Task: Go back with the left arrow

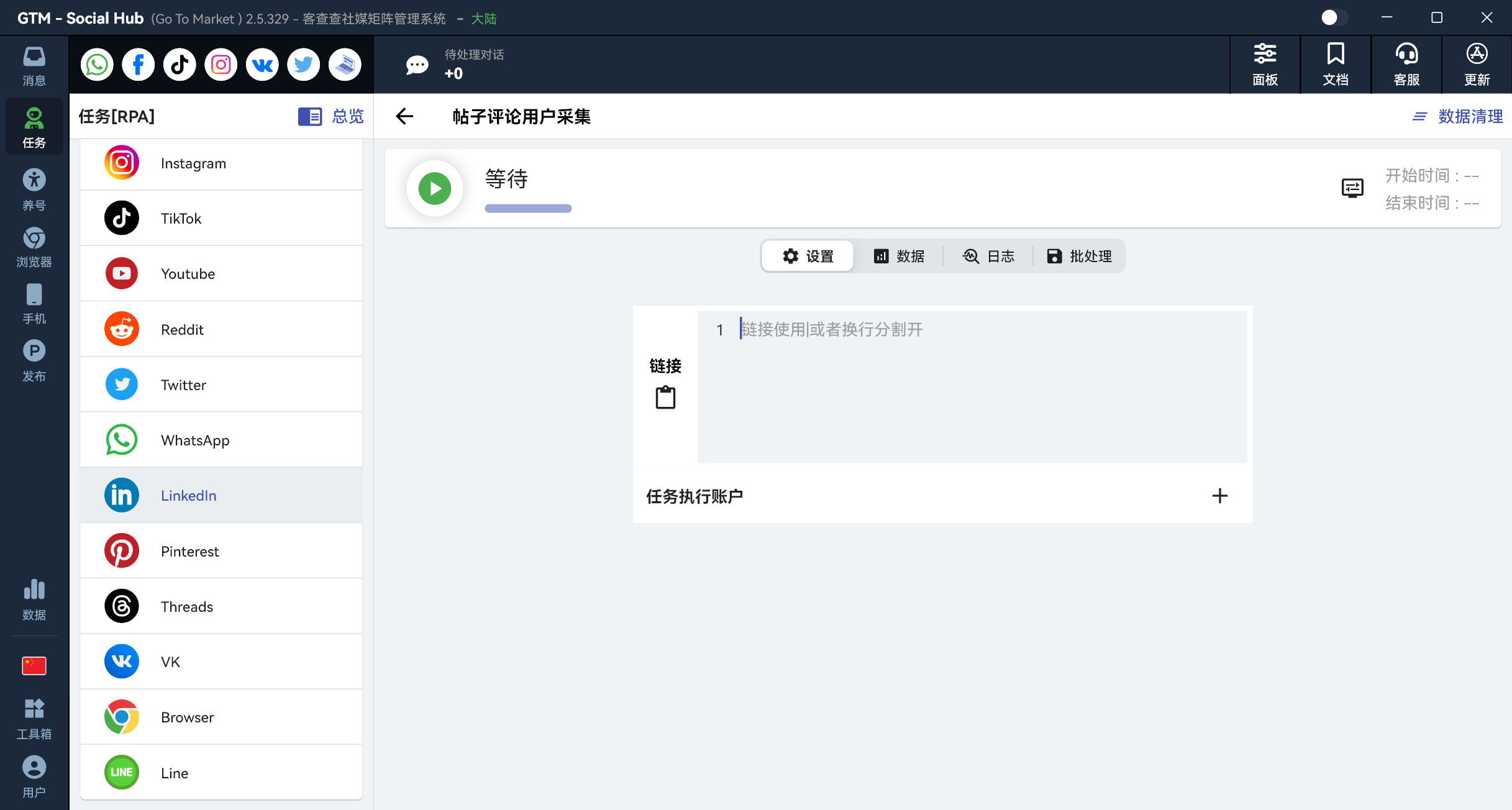Action: click(404, 116)
